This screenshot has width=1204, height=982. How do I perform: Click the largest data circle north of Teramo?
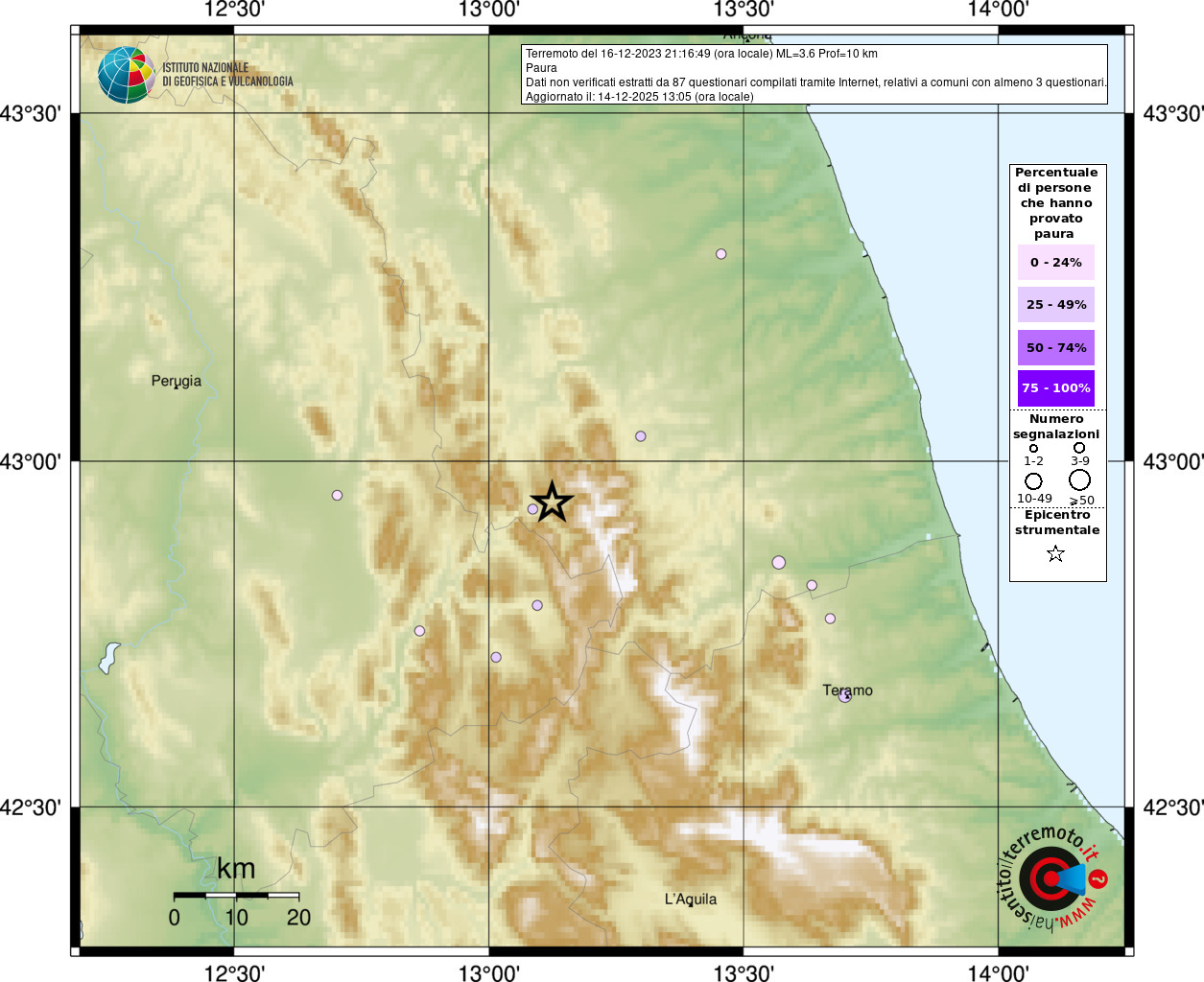779,562
